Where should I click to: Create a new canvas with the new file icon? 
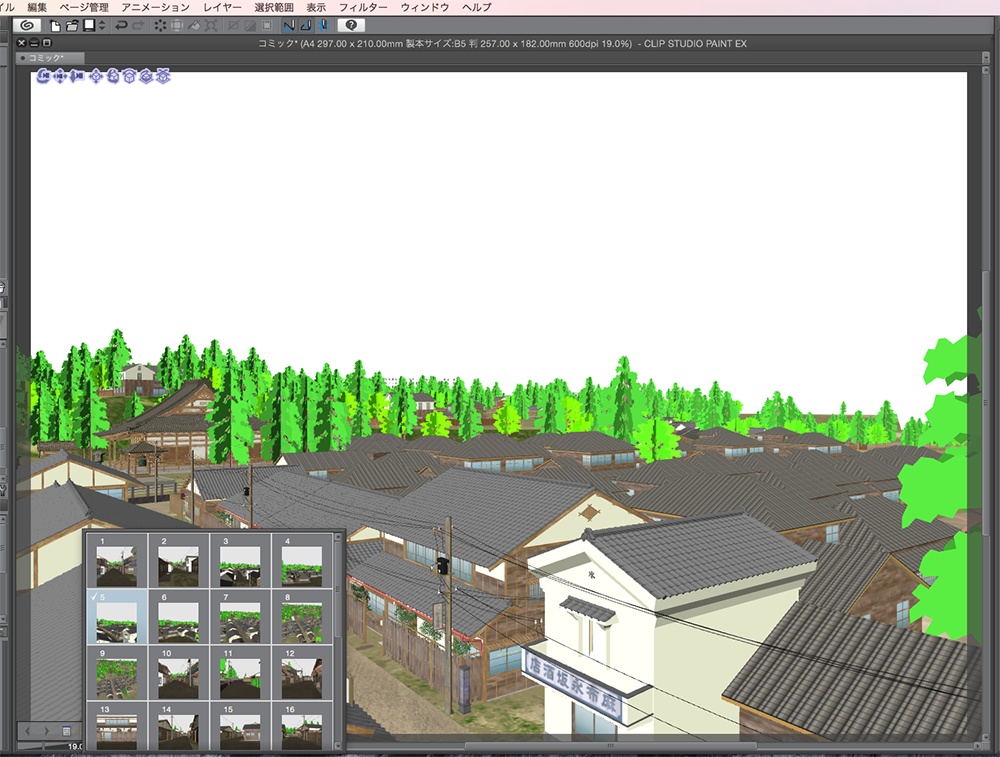[x=55, y=25]
